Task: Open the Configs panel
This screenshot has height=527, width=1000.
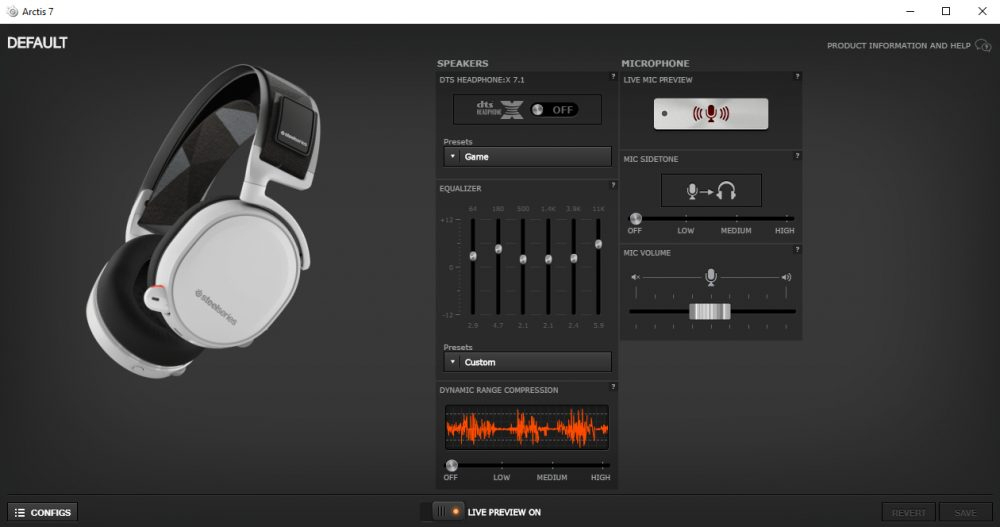Action: point(42,512)
